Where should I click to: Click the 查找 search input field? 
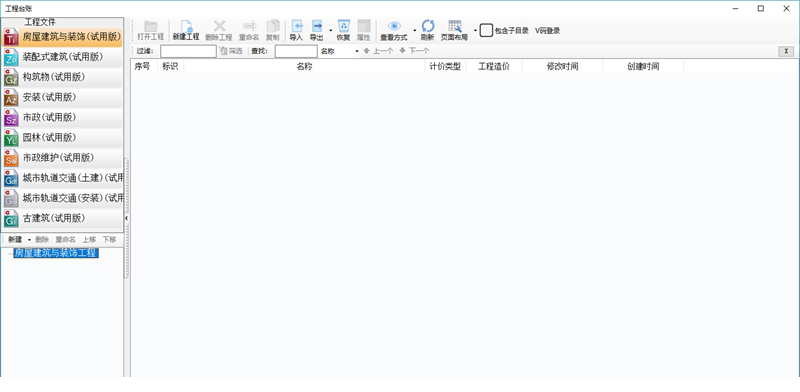296,51
